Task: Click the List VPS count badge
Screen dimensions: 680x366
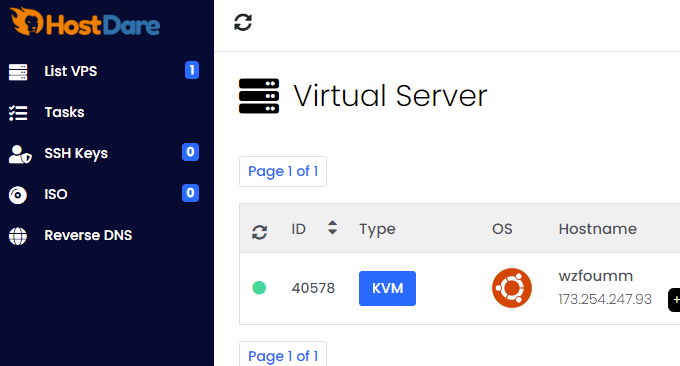Action: point(192,70)
